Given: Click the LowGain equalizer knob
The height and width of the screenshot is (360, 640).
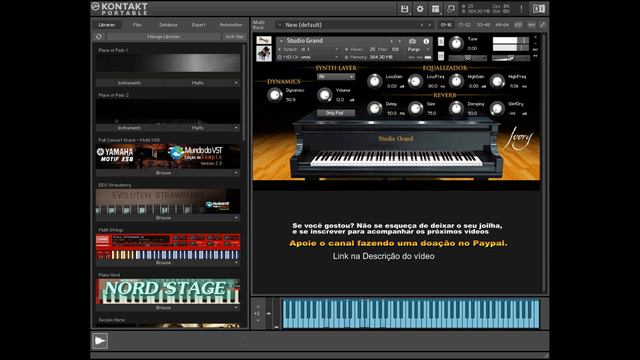Looking at the screenshot, I should pyautogui.click(x=374, y=81).
